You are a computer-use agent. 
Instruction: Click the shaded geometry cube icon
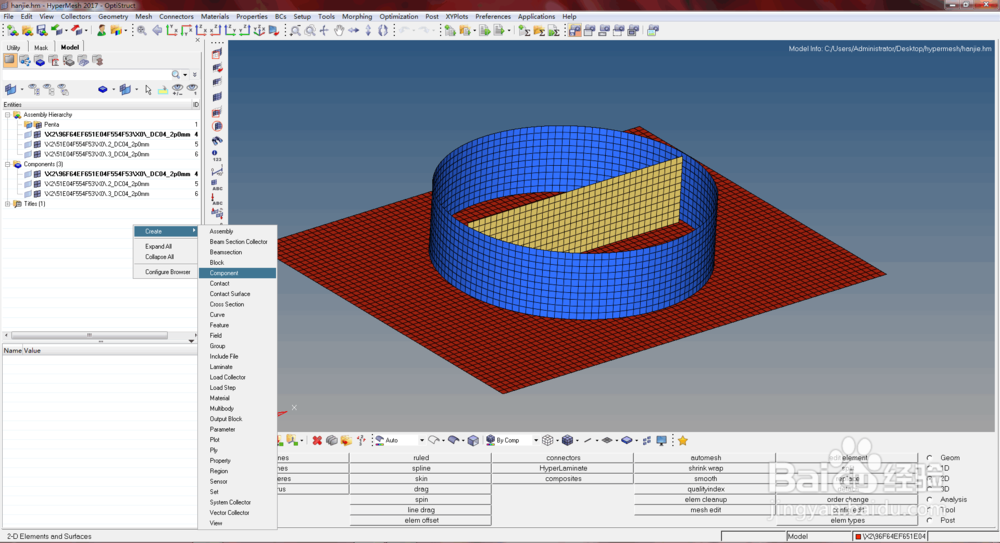pyautogui.click(x=473, y=440)
